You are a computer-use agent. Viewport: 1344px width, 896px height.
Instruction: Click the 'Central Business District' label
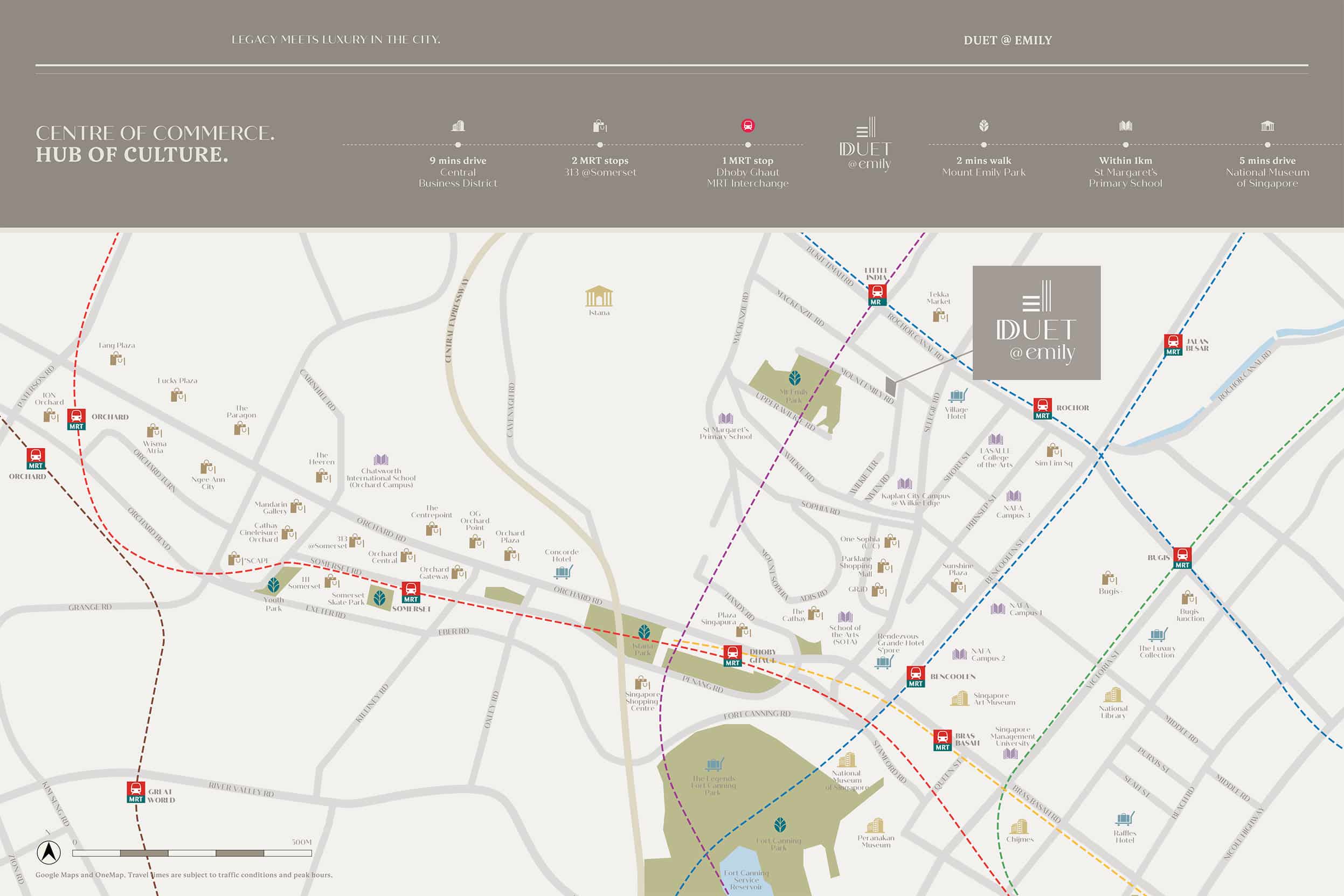click(458, 178)
